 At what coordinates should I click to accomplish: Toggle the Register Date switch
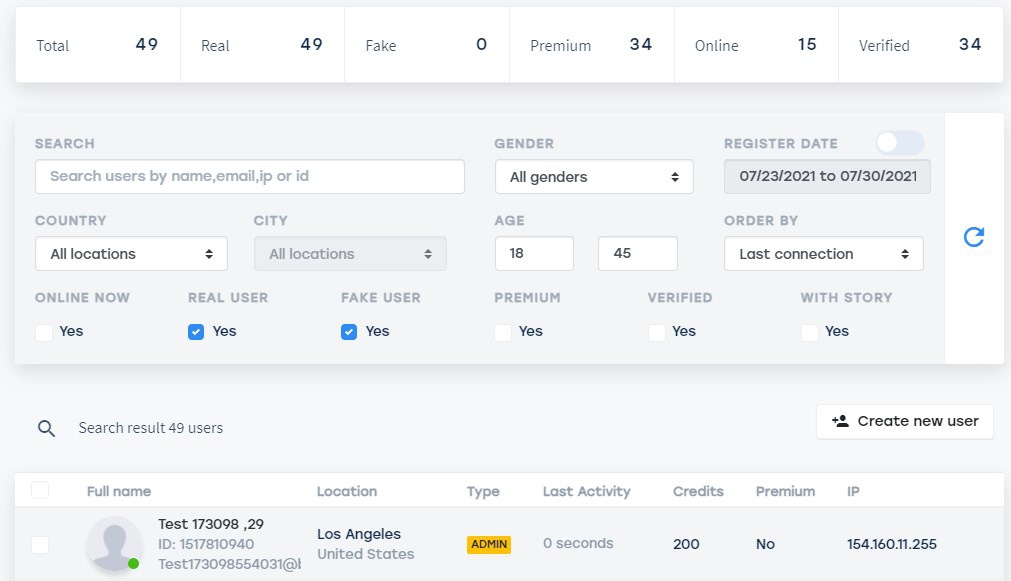click(x=899, y=143)
